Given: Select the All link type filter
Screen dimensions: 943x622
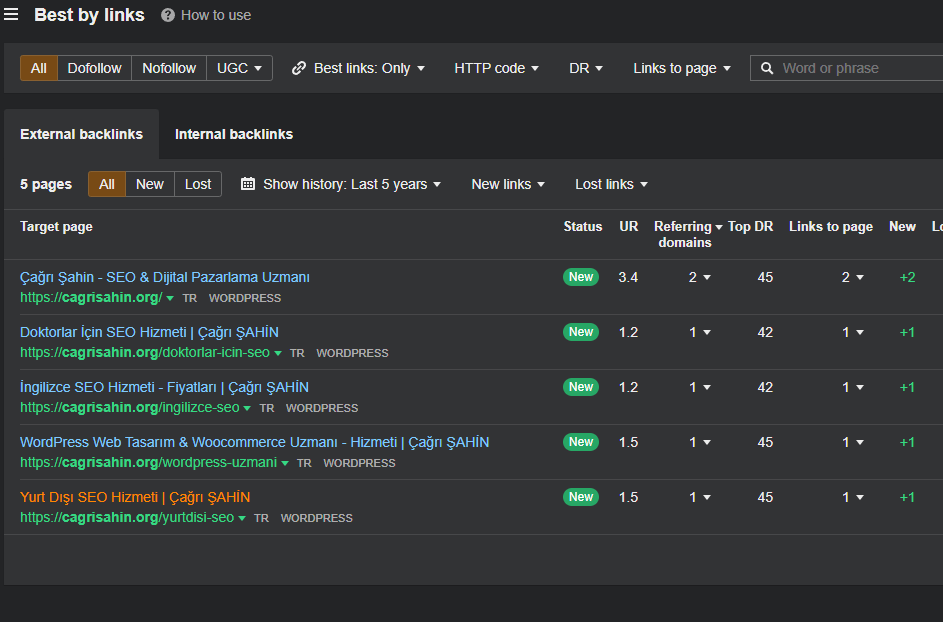Looking at the screenshot, I should [x=38, y=68].
